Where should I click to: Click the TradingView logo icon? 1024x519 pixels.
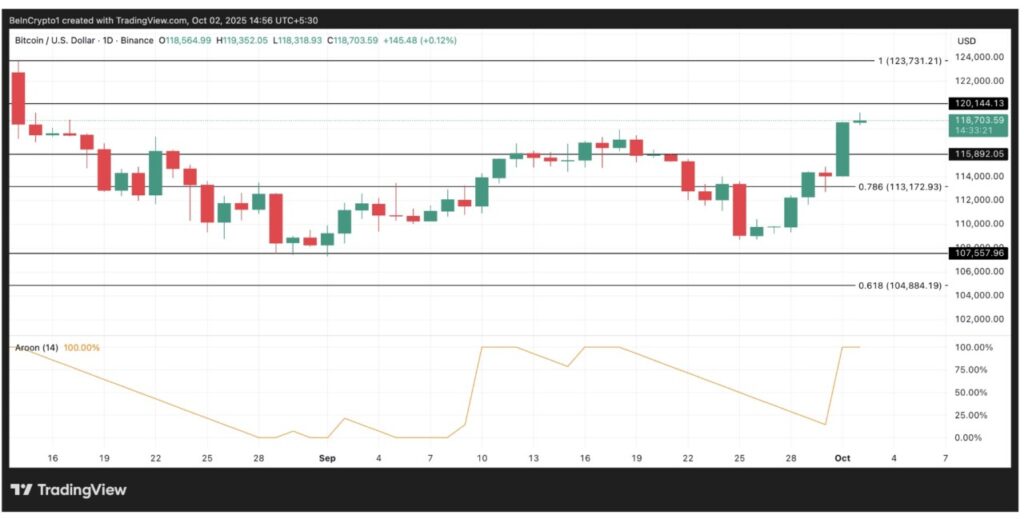[x=21, y=490]
